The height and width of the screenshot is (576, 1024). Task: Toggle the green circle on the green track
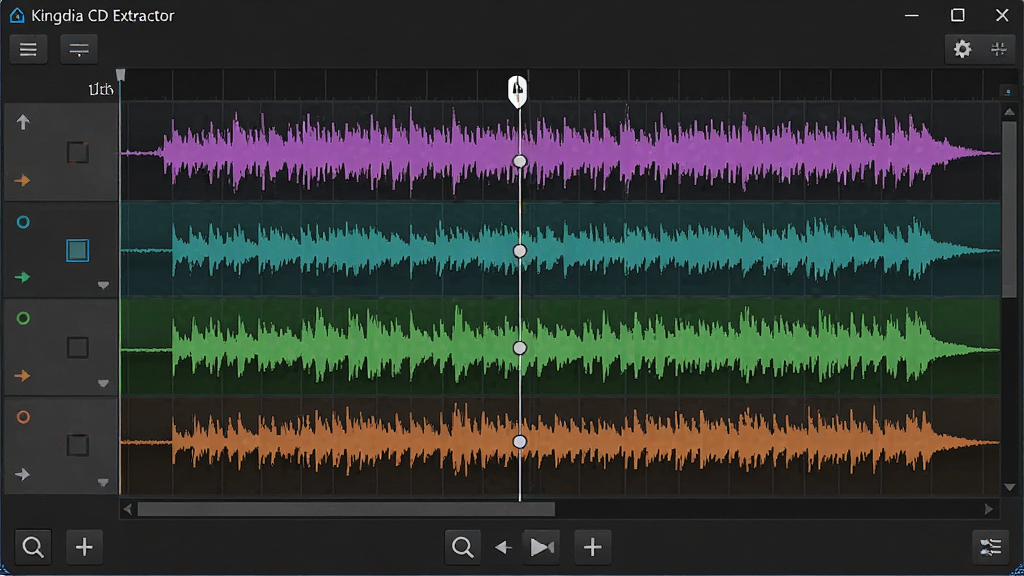point(23,319)
